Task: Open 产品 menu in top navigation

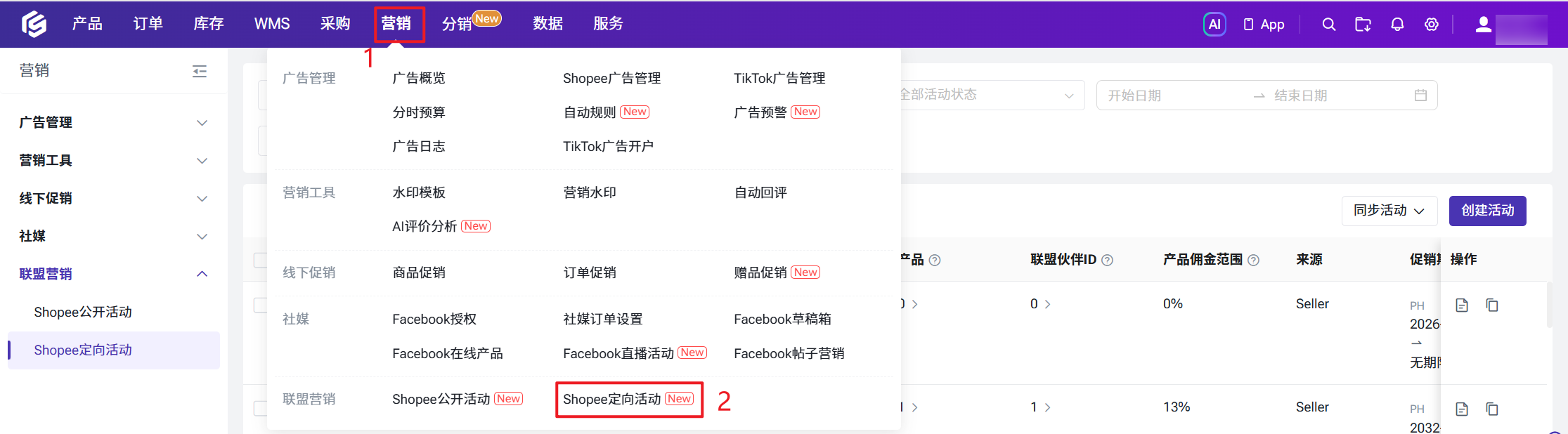Action: 87,24
